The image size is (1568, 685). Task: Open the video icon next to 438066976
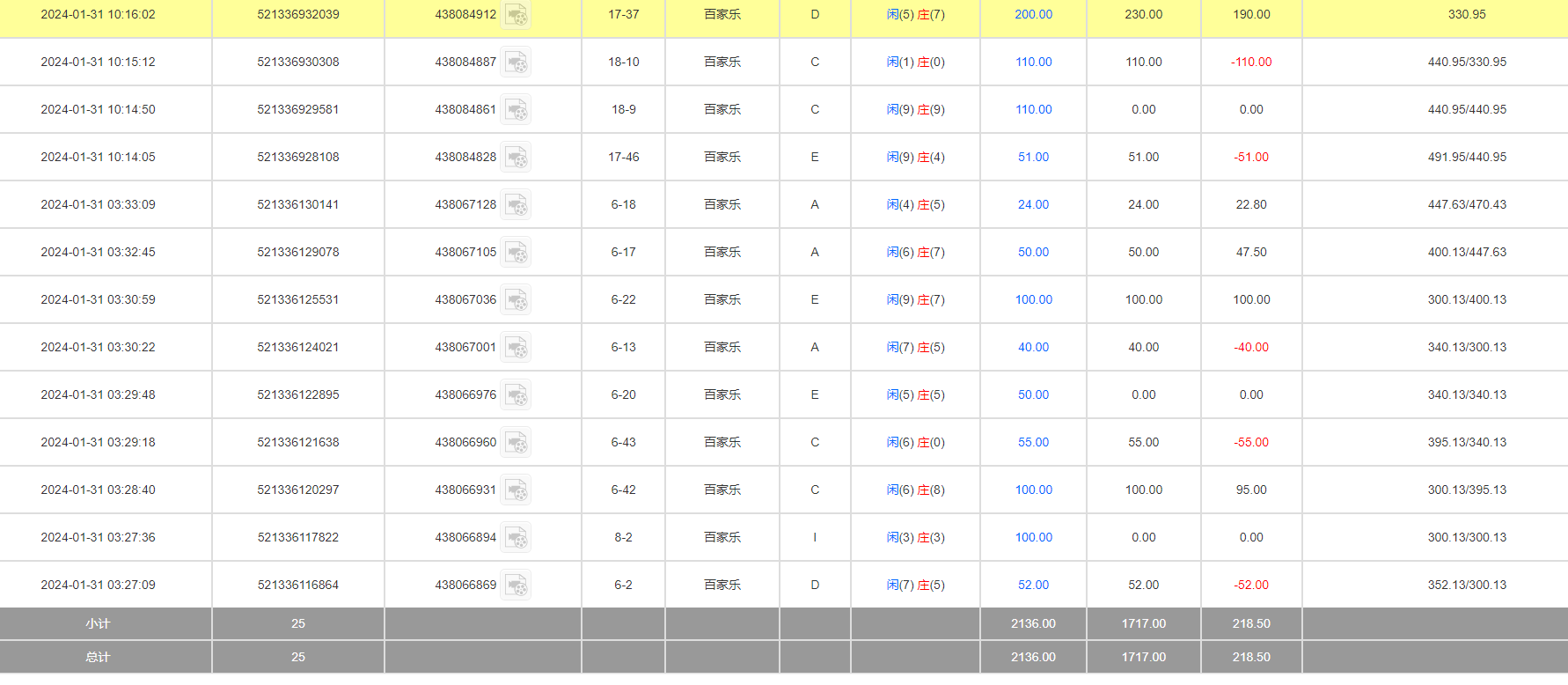516,395
